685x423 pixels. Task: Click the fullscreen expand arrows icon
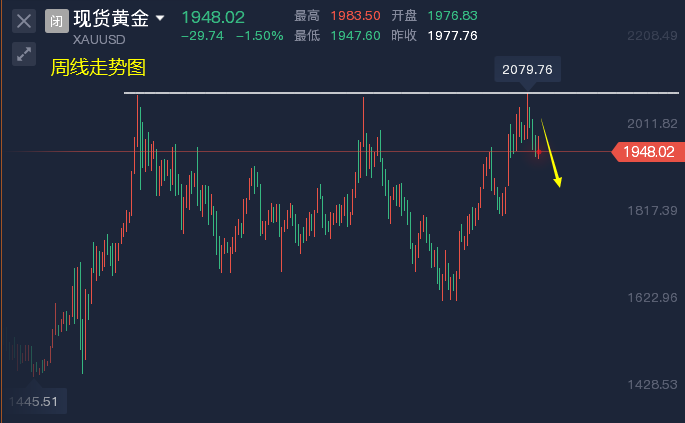tap(24, 54)
